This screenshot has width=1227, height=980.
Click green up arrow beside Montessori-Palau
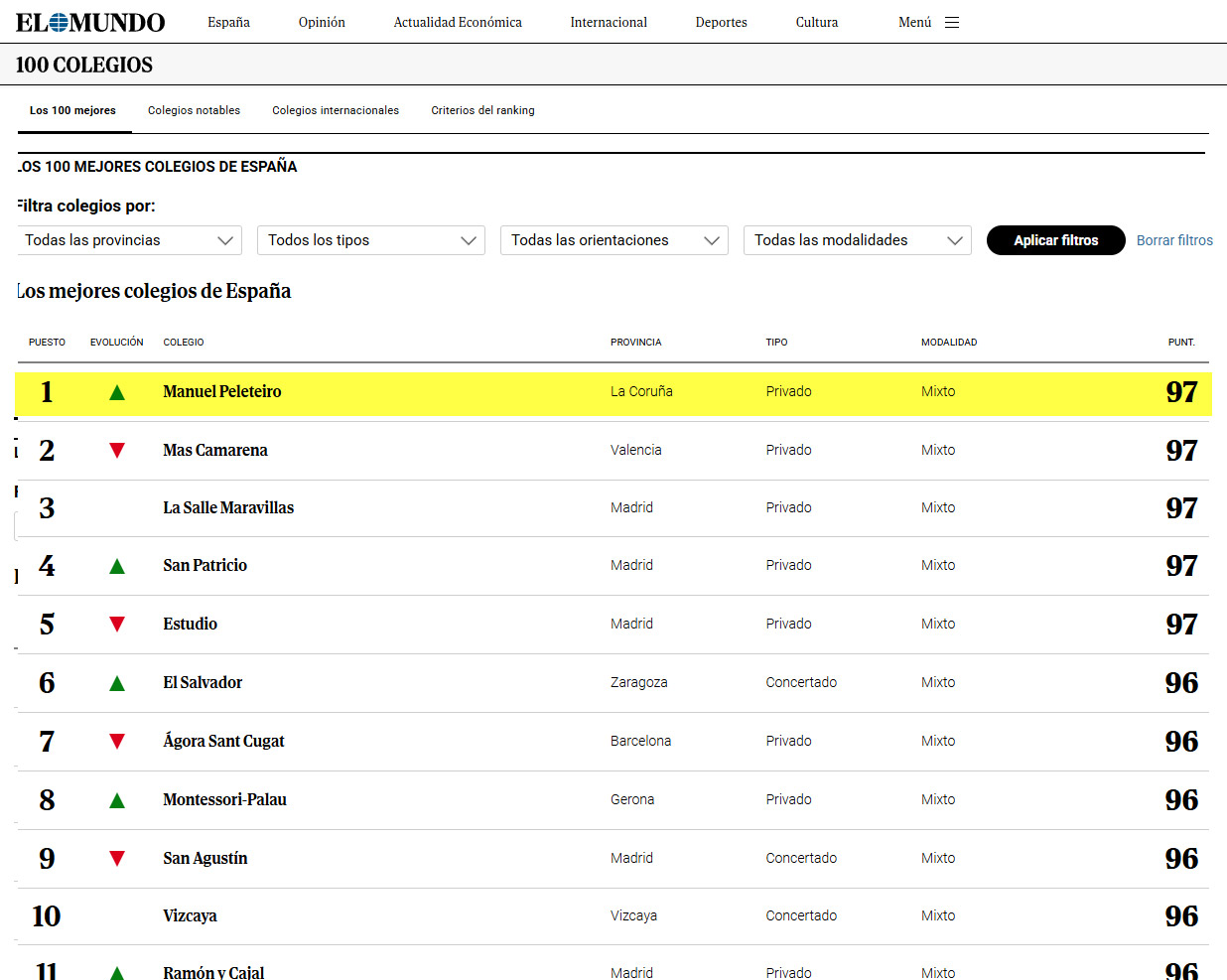coord(117,800)
